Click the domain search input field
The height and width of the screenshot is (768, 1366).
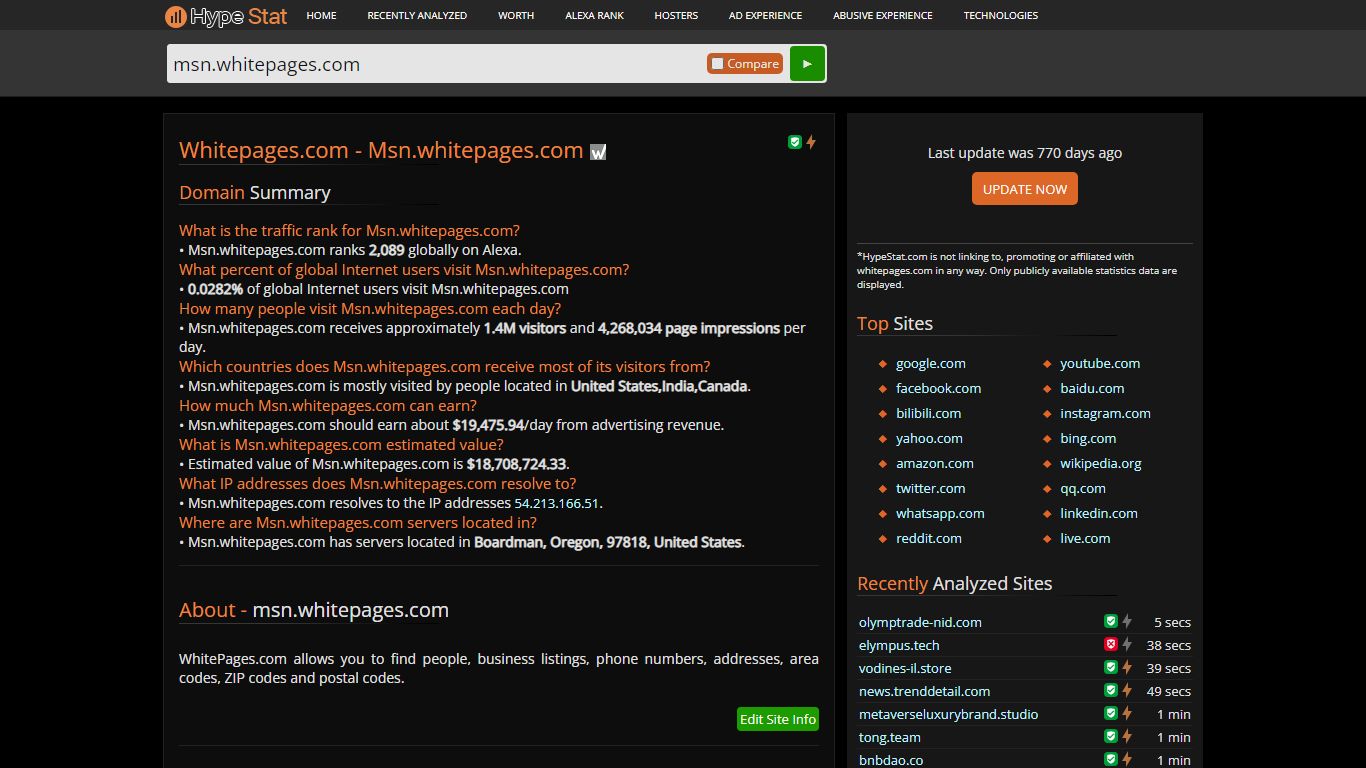(436, 64)
